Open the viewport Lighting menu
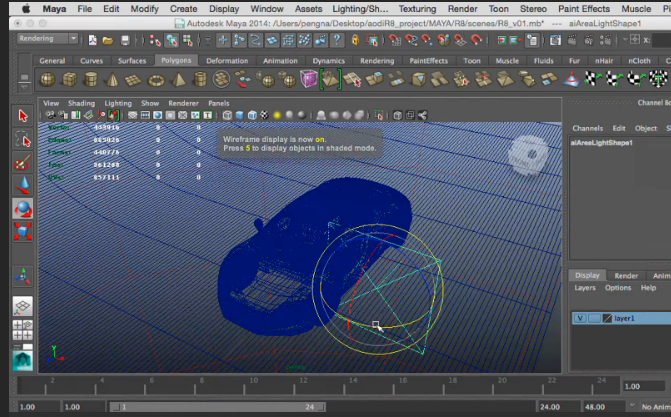 tap(118, 103)
